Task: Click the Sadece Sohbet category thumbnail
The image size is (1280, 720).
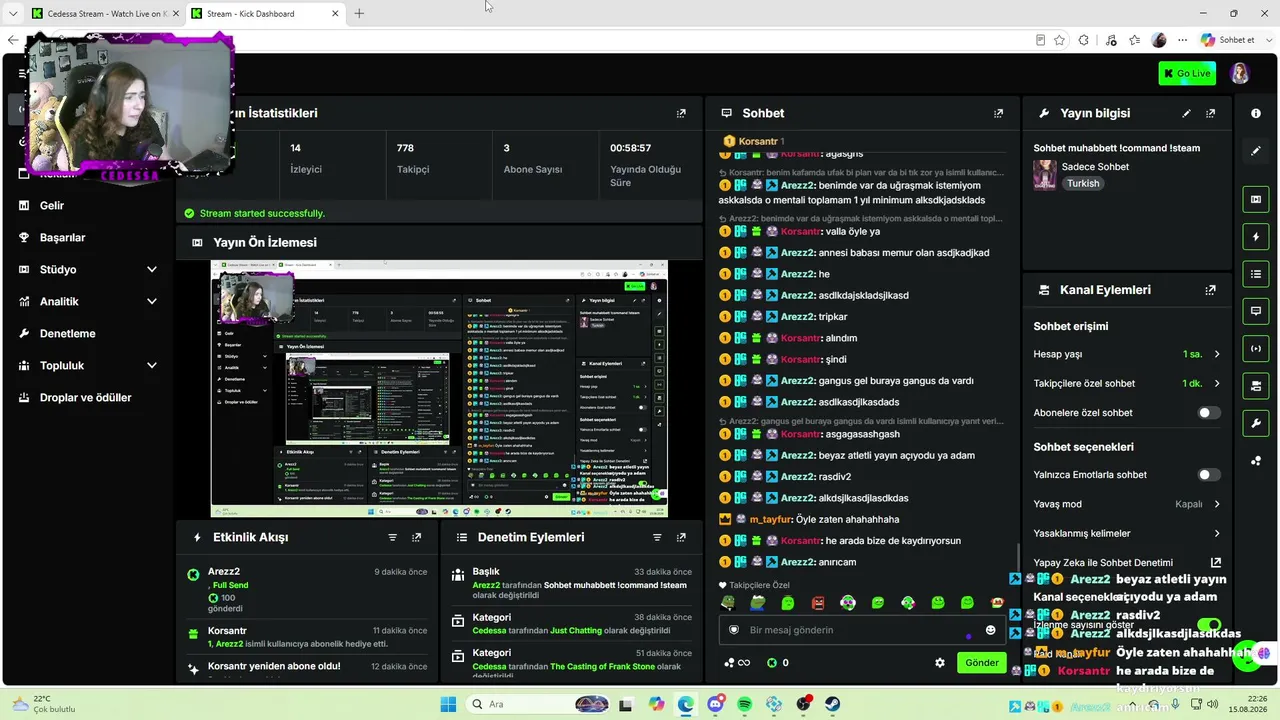Action: coord(1045,175)
